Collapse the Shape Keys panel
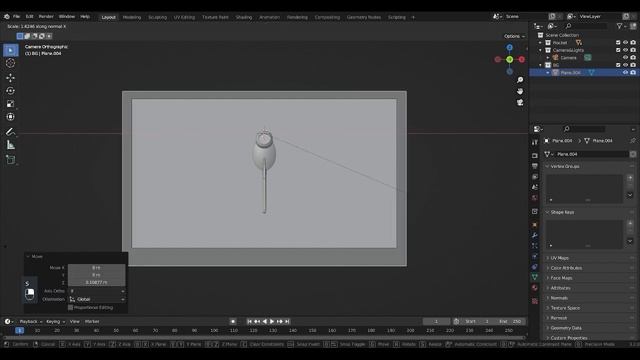 pos(548,212)
